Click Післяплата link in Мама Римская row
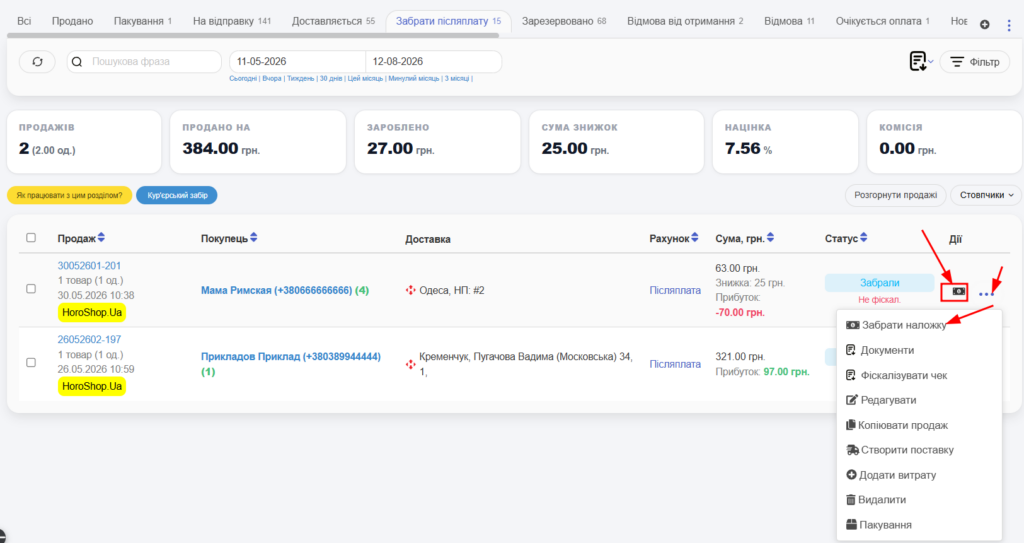 coord(675,290)
